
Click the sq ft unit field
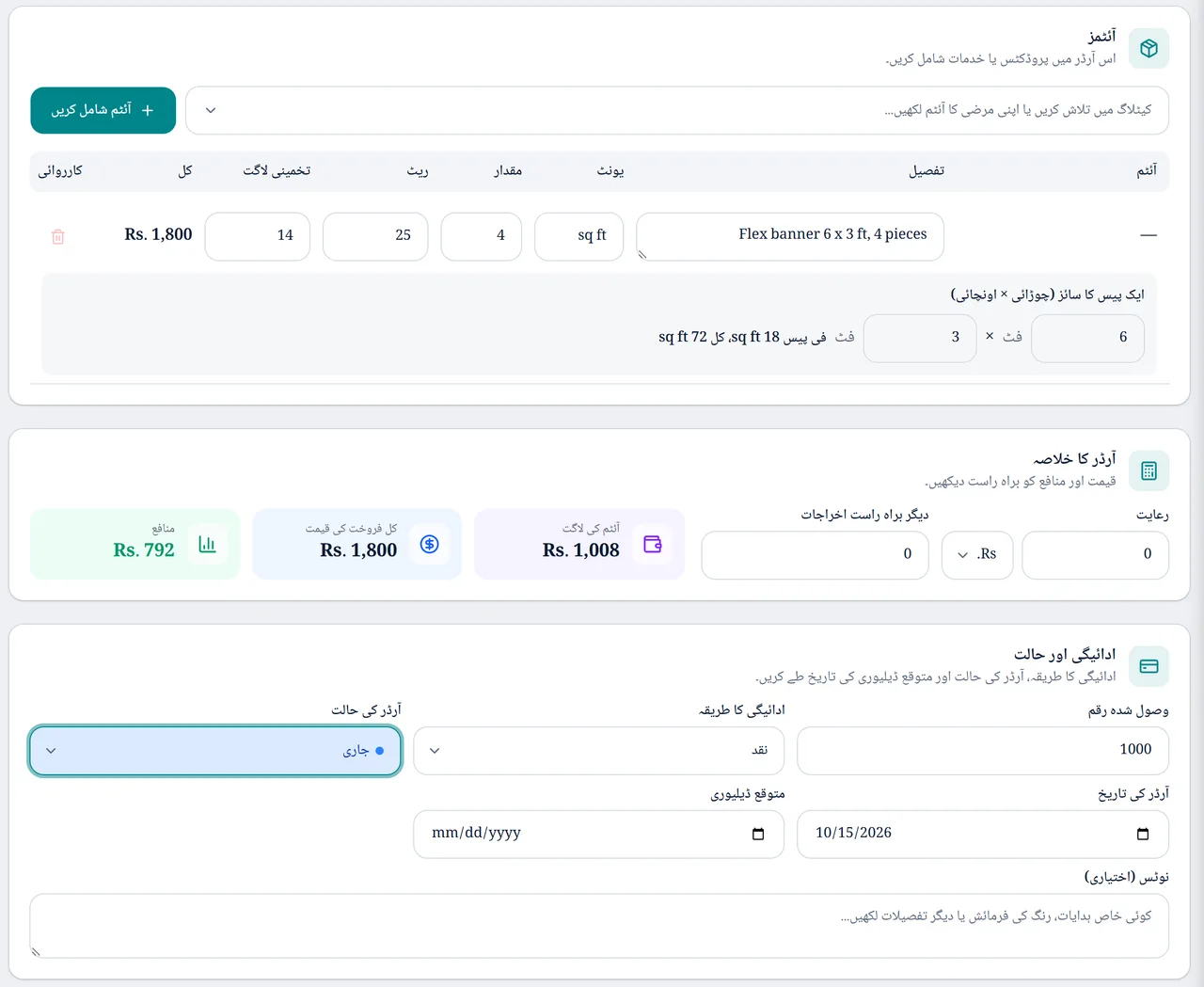tap(579, 236)
